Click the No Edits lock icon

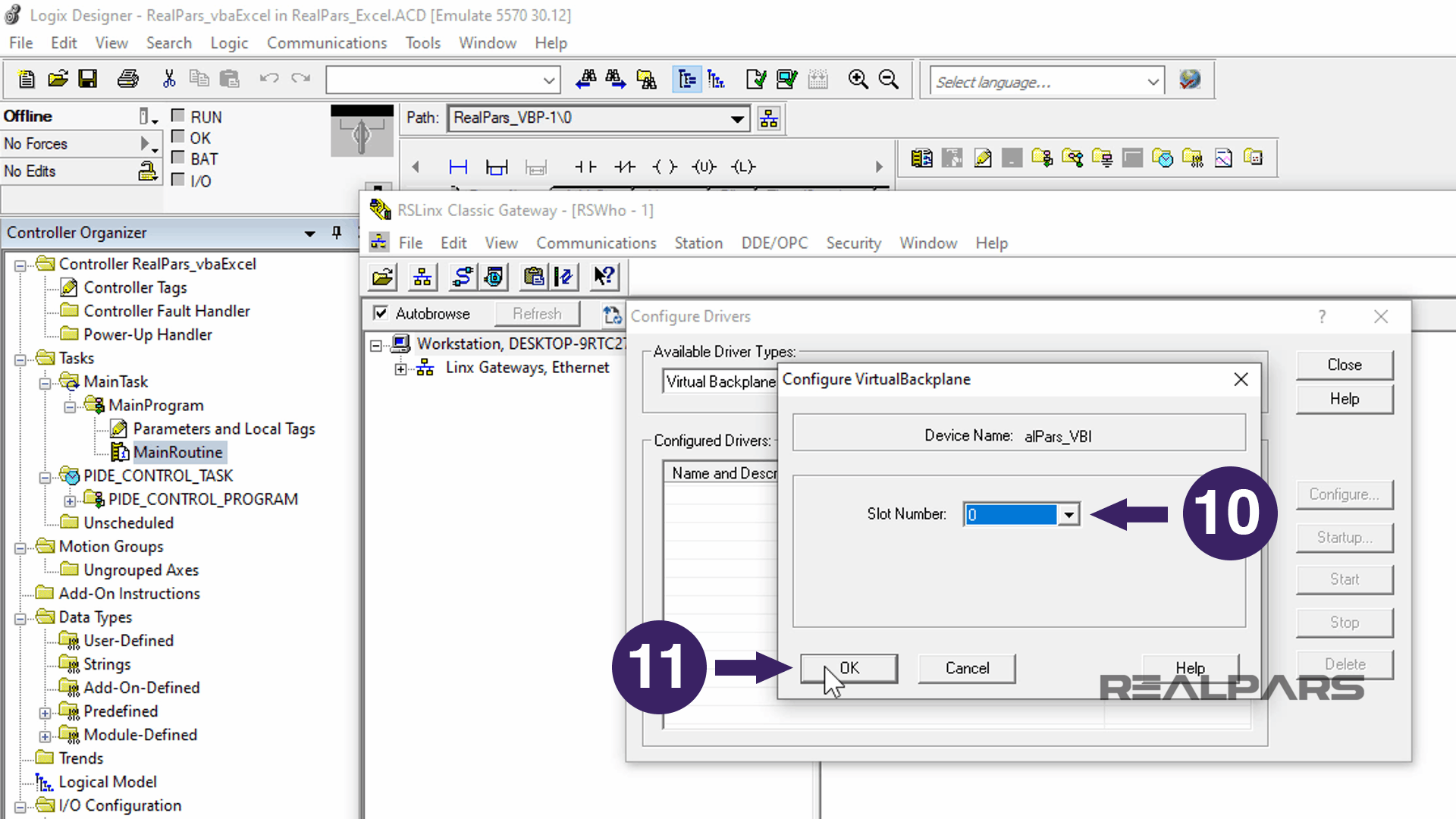(148, 171)
